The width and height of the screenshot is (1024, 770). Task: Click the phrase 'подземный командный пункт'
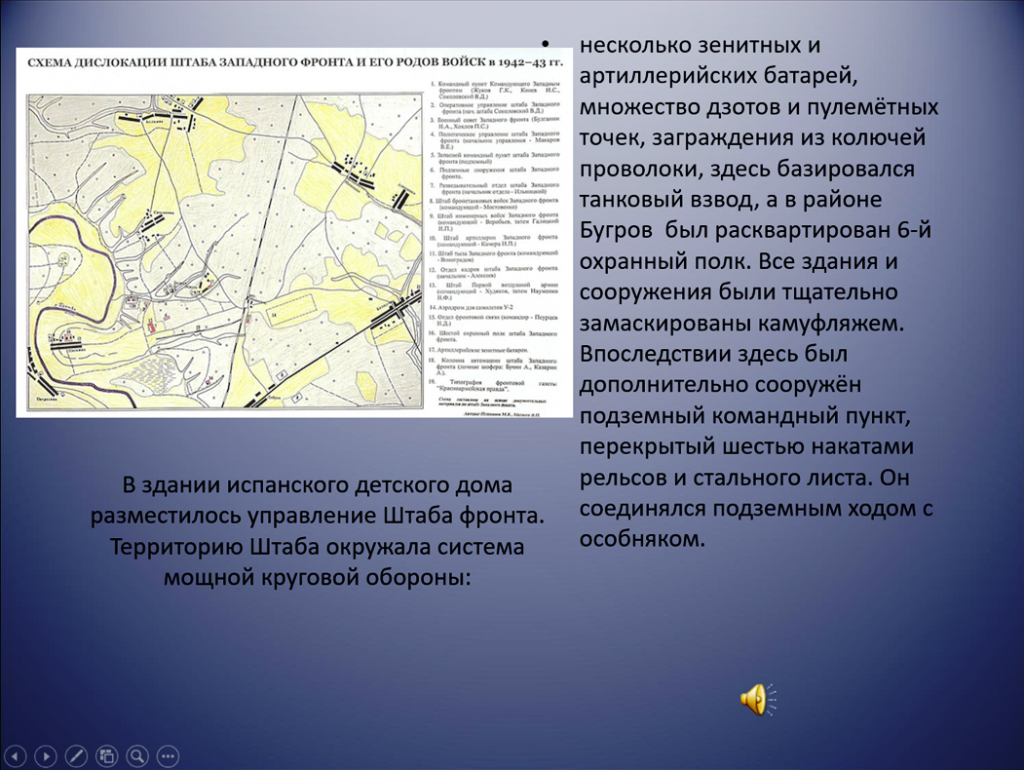(745, 415)
